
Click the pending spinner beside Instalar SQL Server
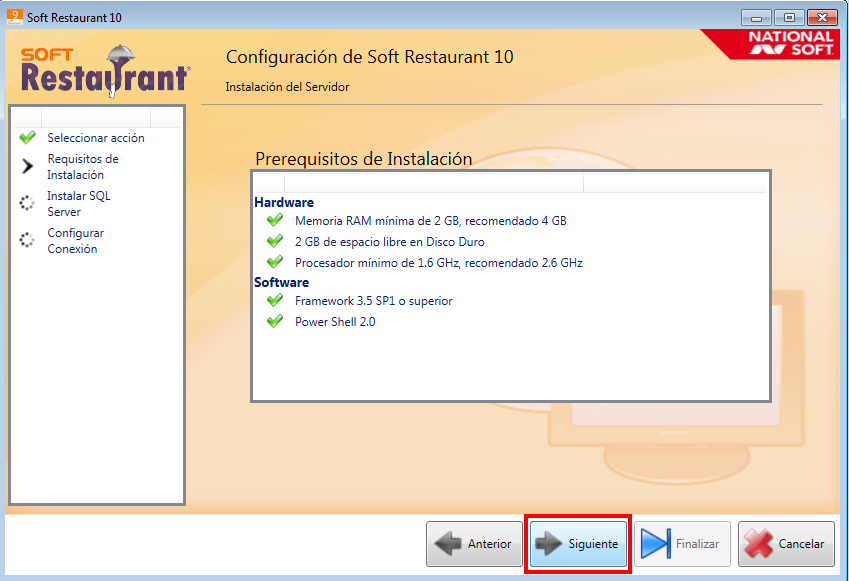(27, 203)
